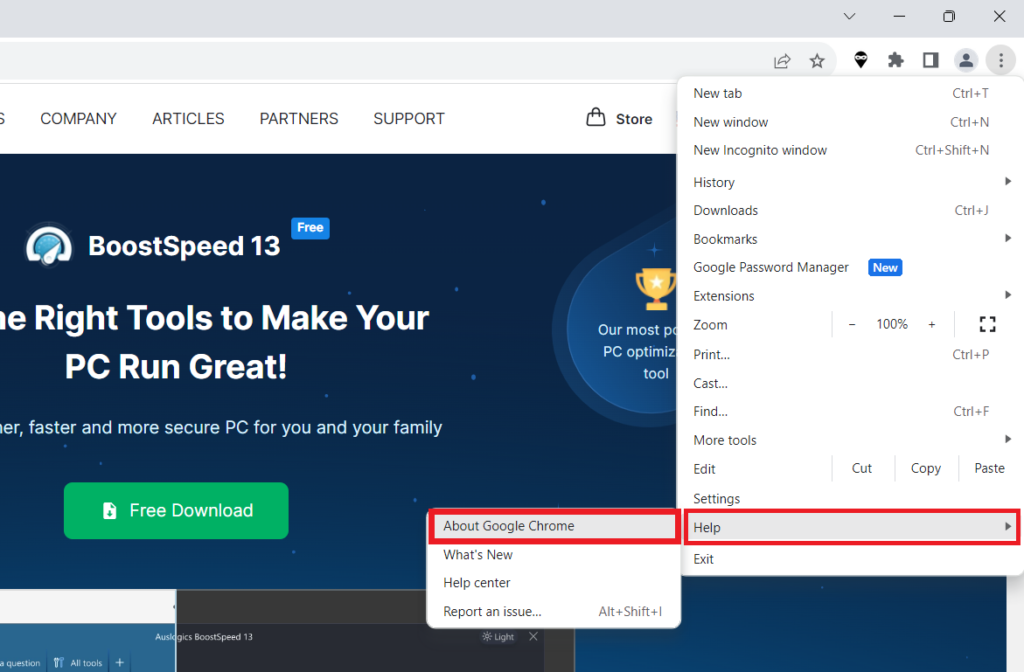
Task: Click the browser profile avatar icon
Action: [x=966, y=60]
